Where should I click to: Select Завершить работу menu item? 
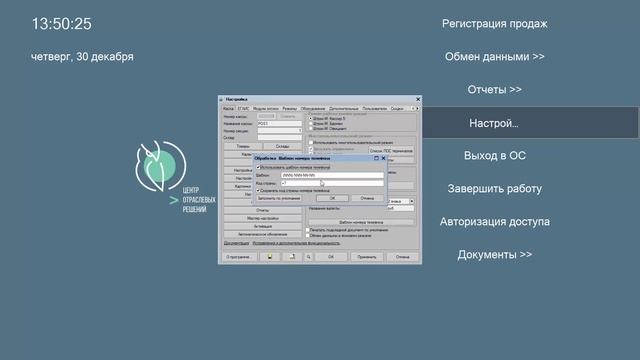pos(494,189)
